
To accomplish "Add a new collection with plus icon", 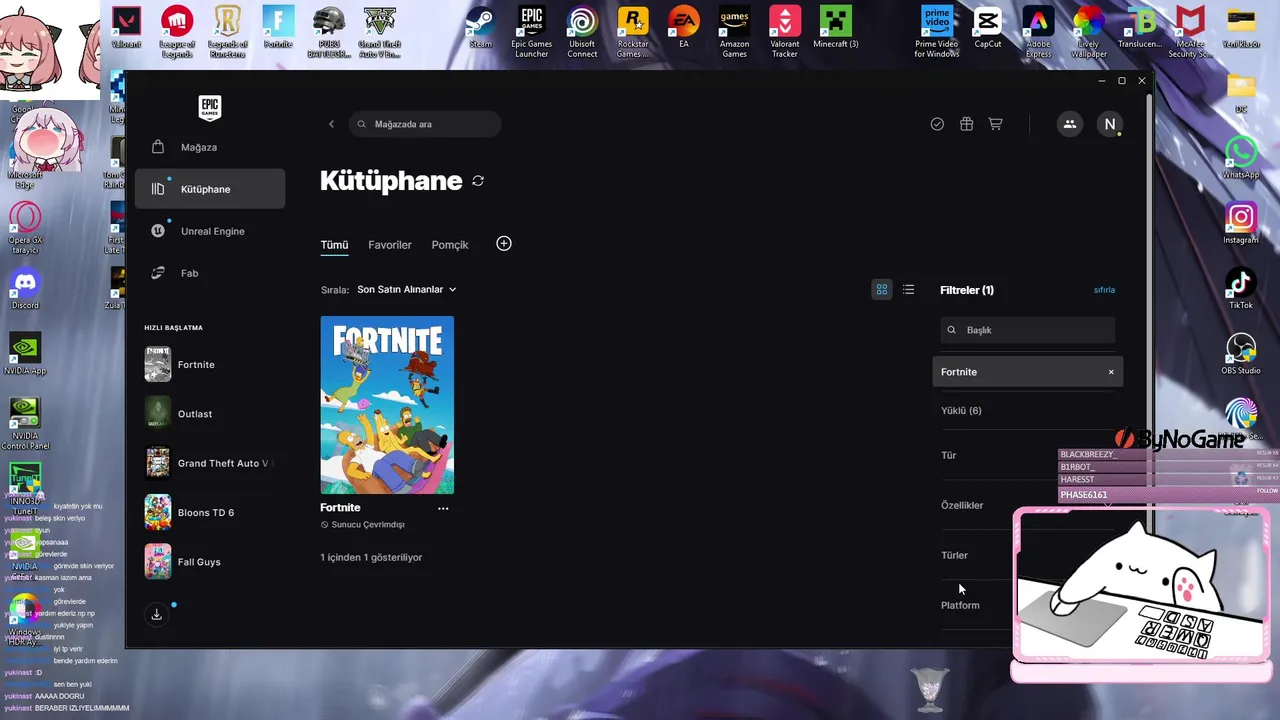I will point(504,244).
